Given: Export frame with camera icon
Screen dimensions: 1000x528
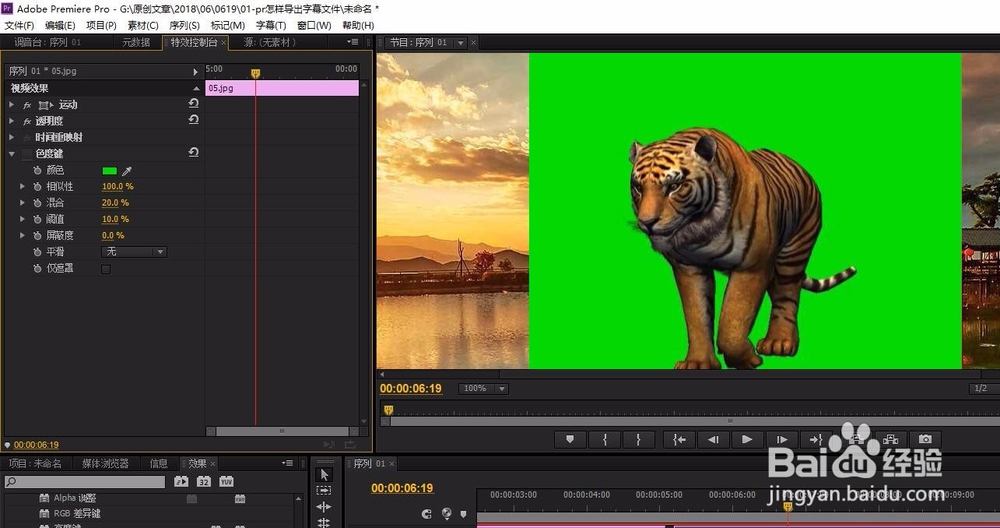Looking at the screenshot, I should pos(925,439).
